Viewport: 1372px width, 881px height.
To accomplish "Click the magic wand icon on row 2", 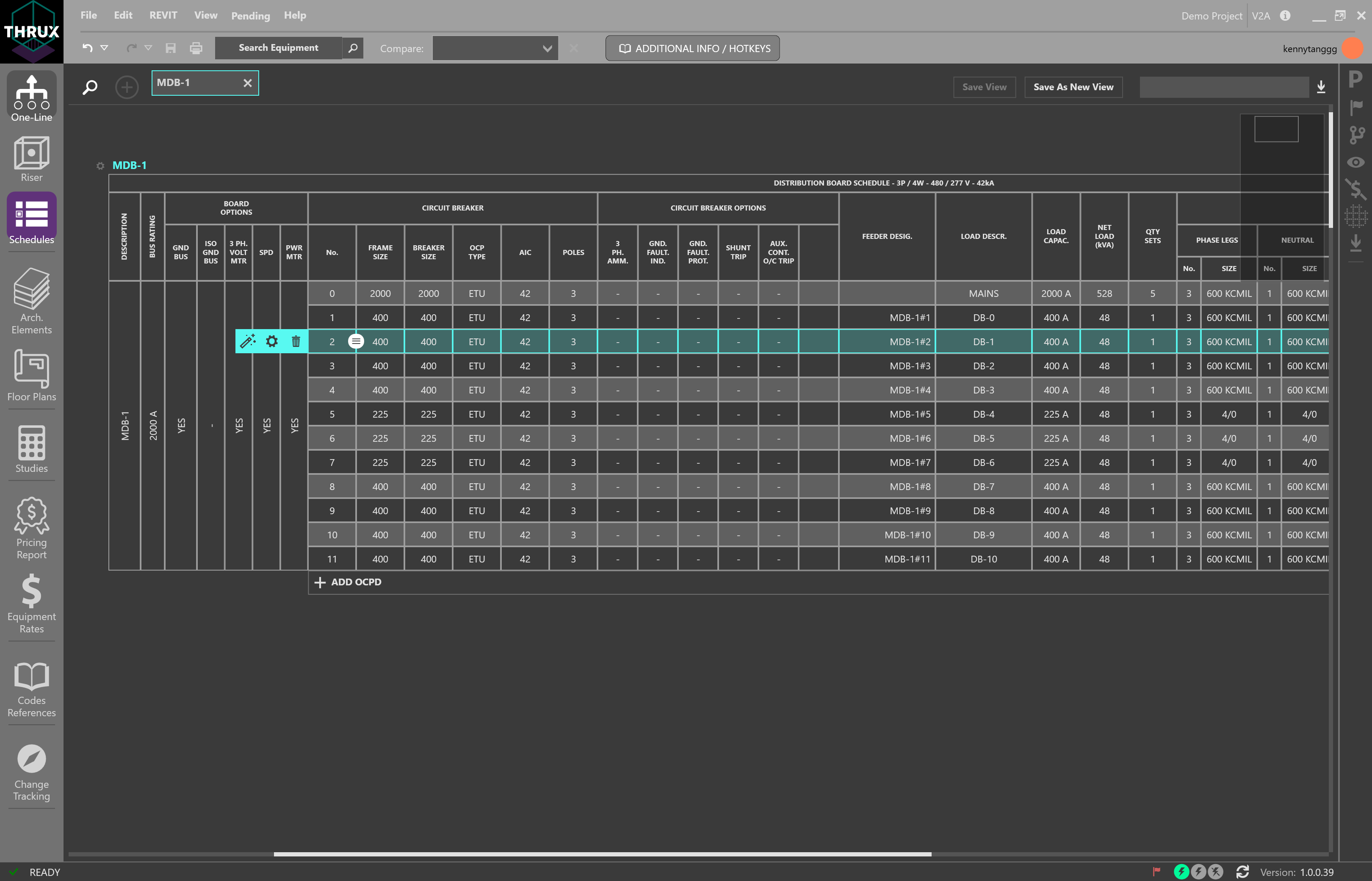I will click(x=248, y=341).
